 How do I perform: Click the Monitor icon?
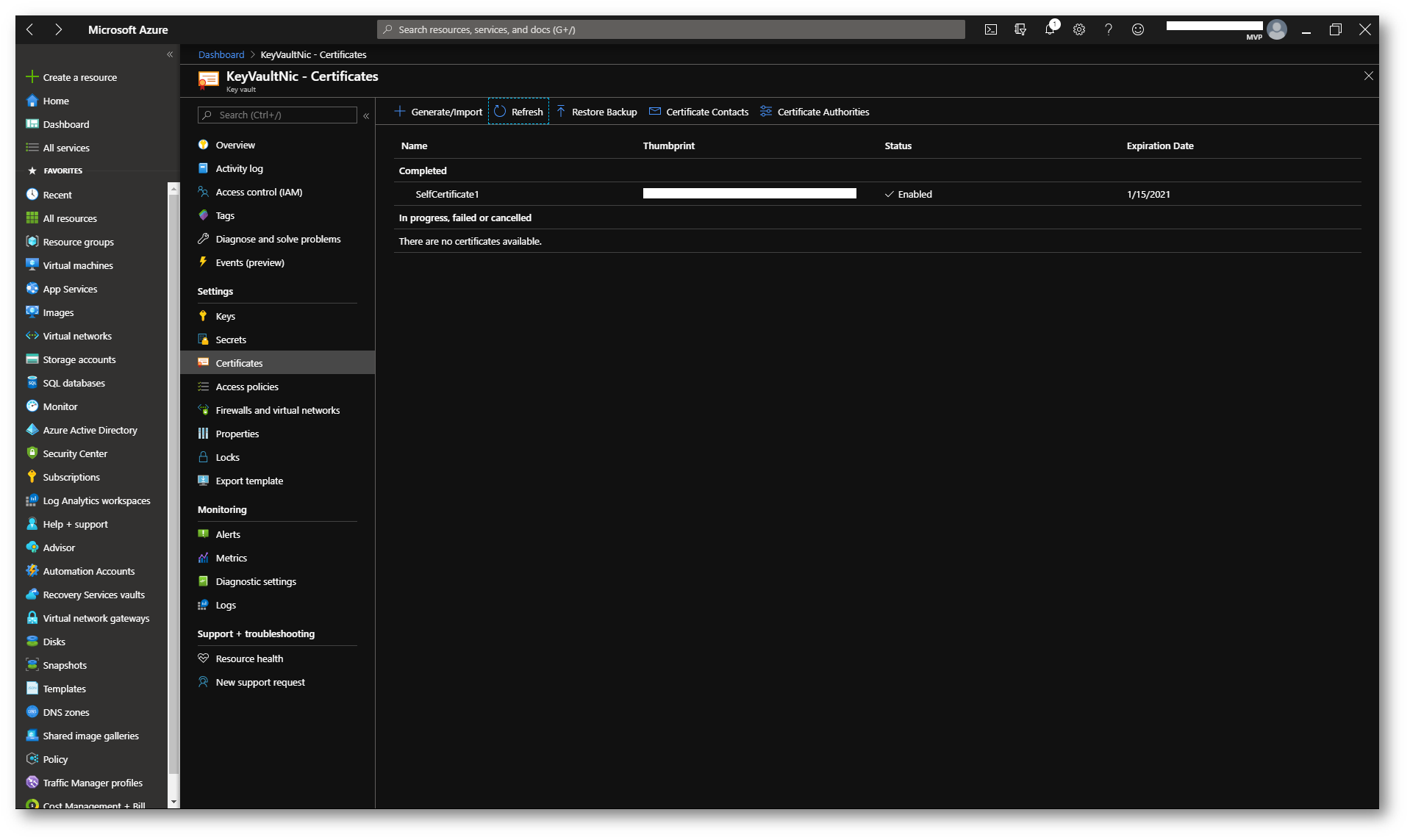pyautogui.click(x=32, y=406)
